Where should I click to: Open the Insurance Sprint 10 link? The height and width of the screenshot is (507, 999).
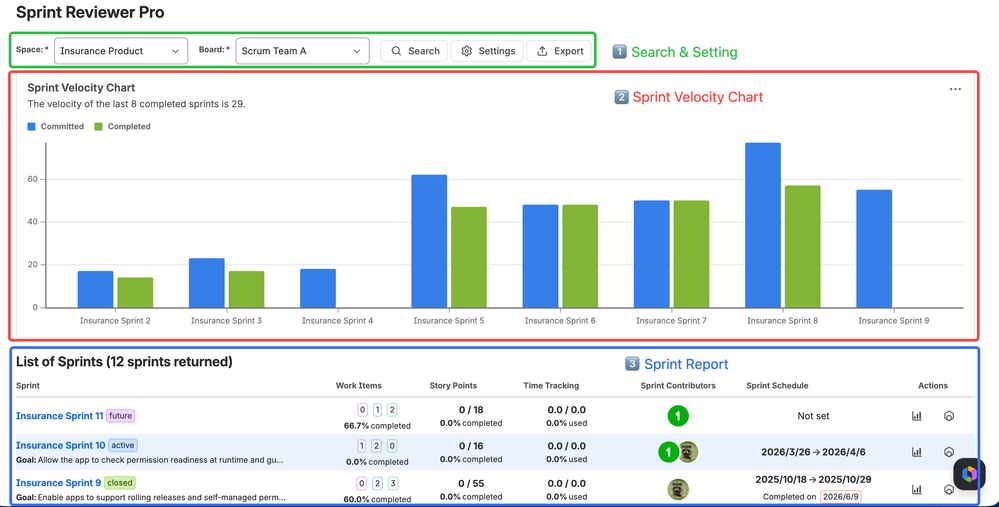tap(61, 445)
